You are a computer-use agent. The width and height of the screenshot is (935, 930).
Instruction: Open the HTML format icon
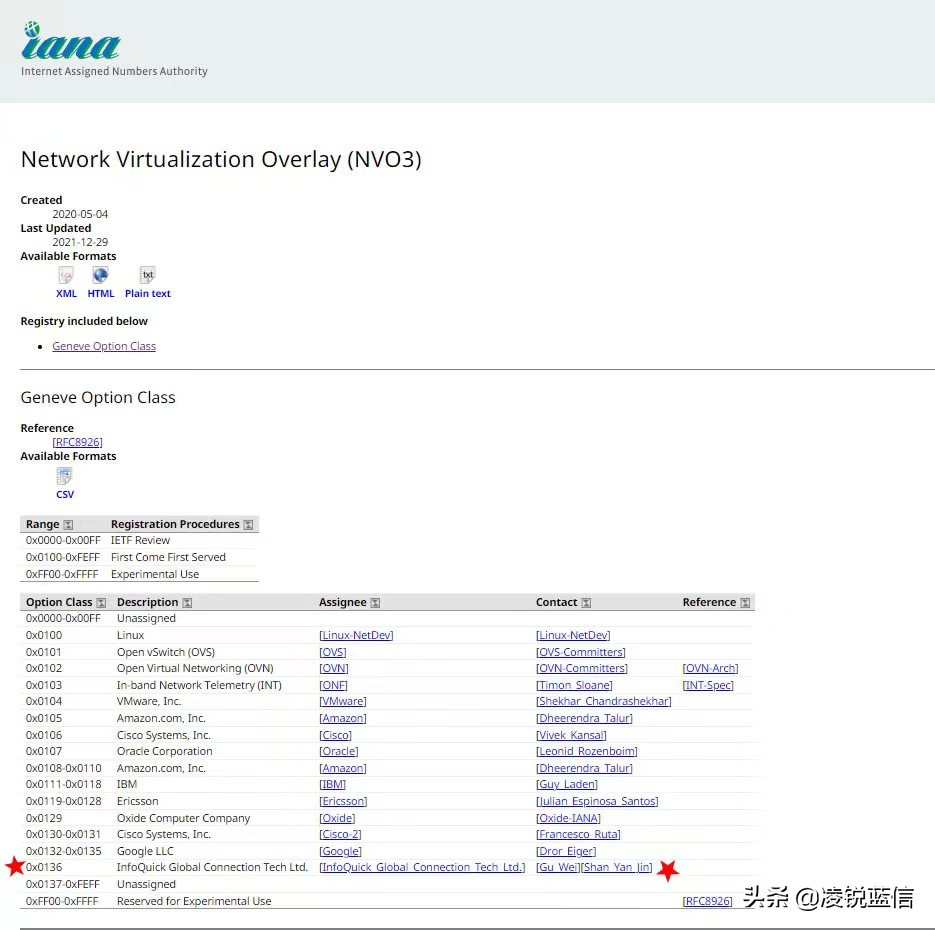100,276
